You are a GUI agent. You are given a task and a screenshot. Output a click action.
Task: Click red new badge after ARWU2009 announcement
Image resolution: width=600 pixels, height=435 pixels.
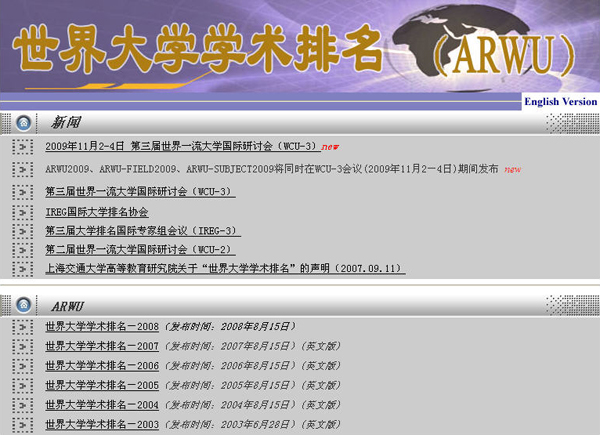(513, 169)
